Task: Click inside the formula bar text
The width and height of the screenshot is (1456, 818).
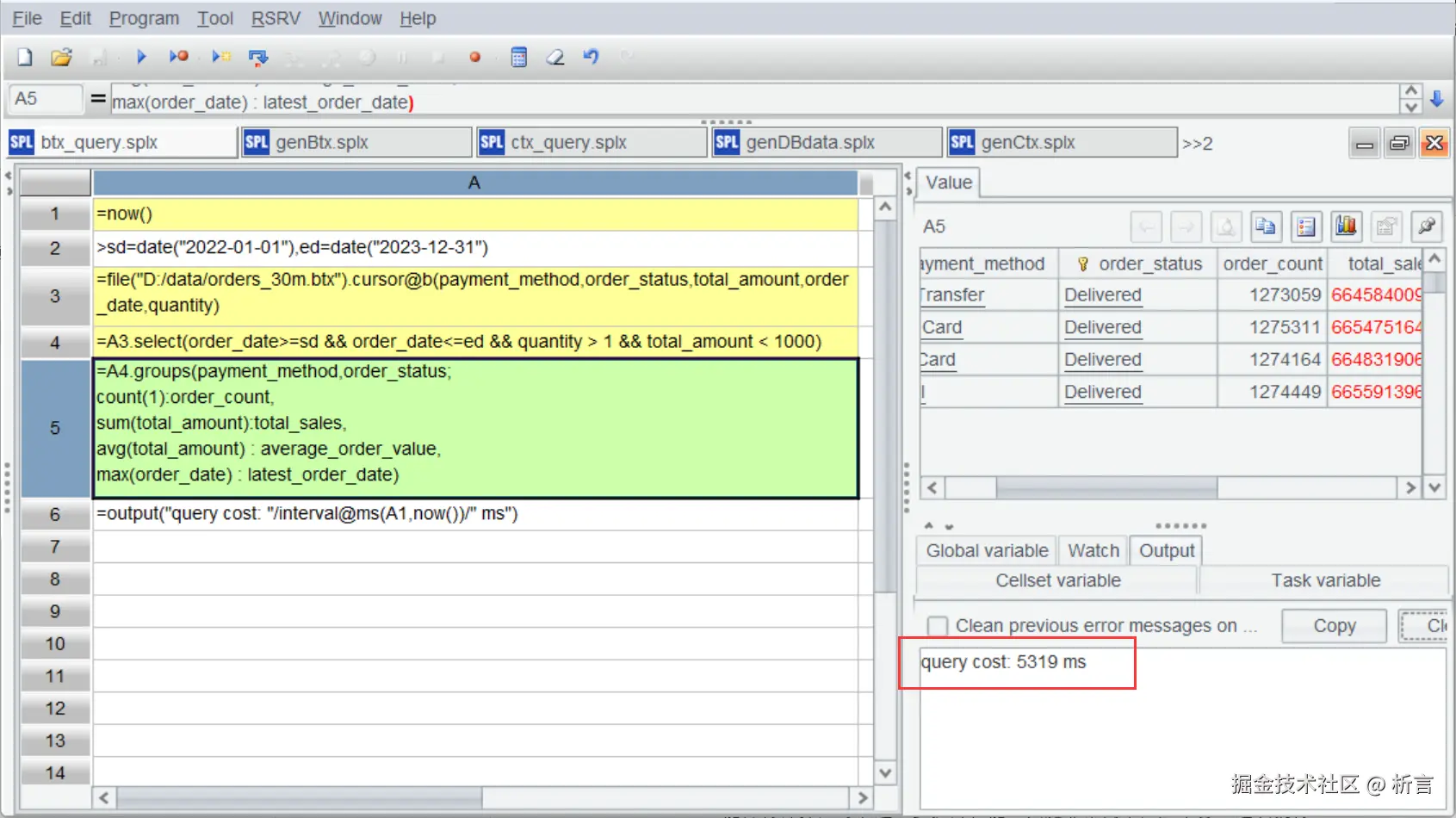Action: tap(753, 100)
